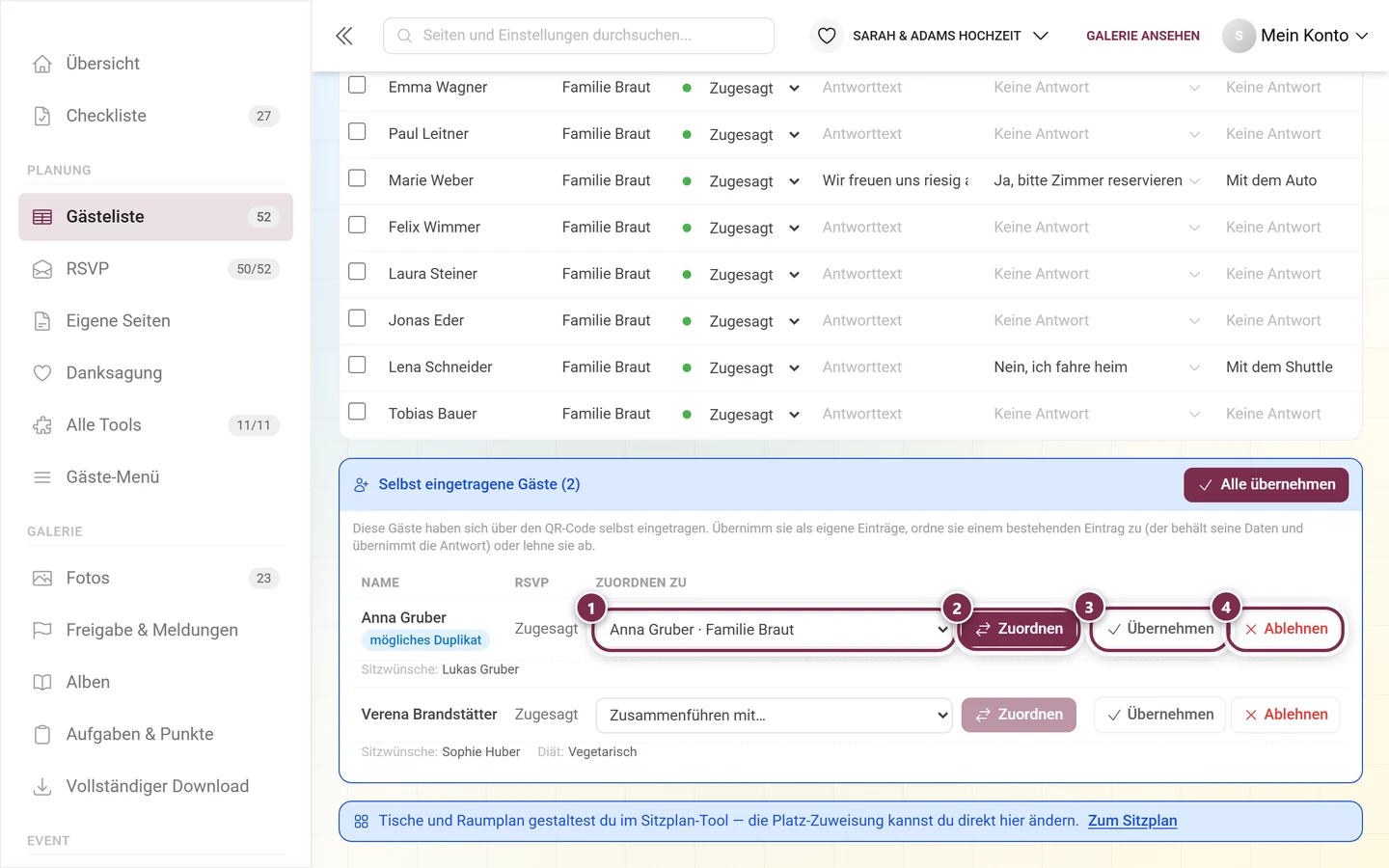Click the Aufgaben & Punkte clipboard icon

(x=42, y=735)
